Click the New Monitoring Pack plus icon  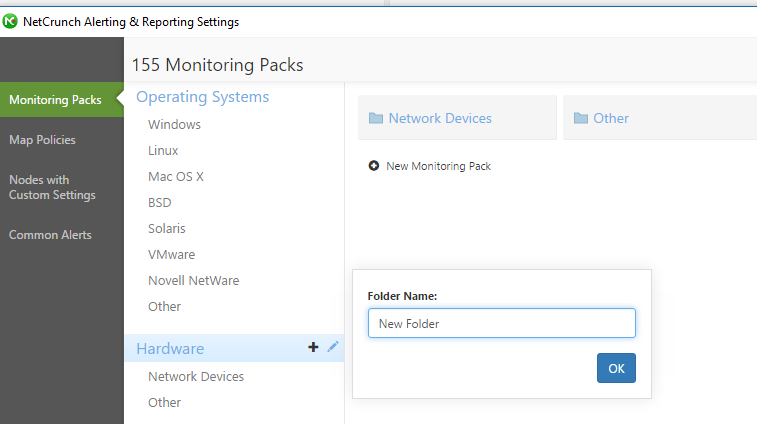pos(374,166)
